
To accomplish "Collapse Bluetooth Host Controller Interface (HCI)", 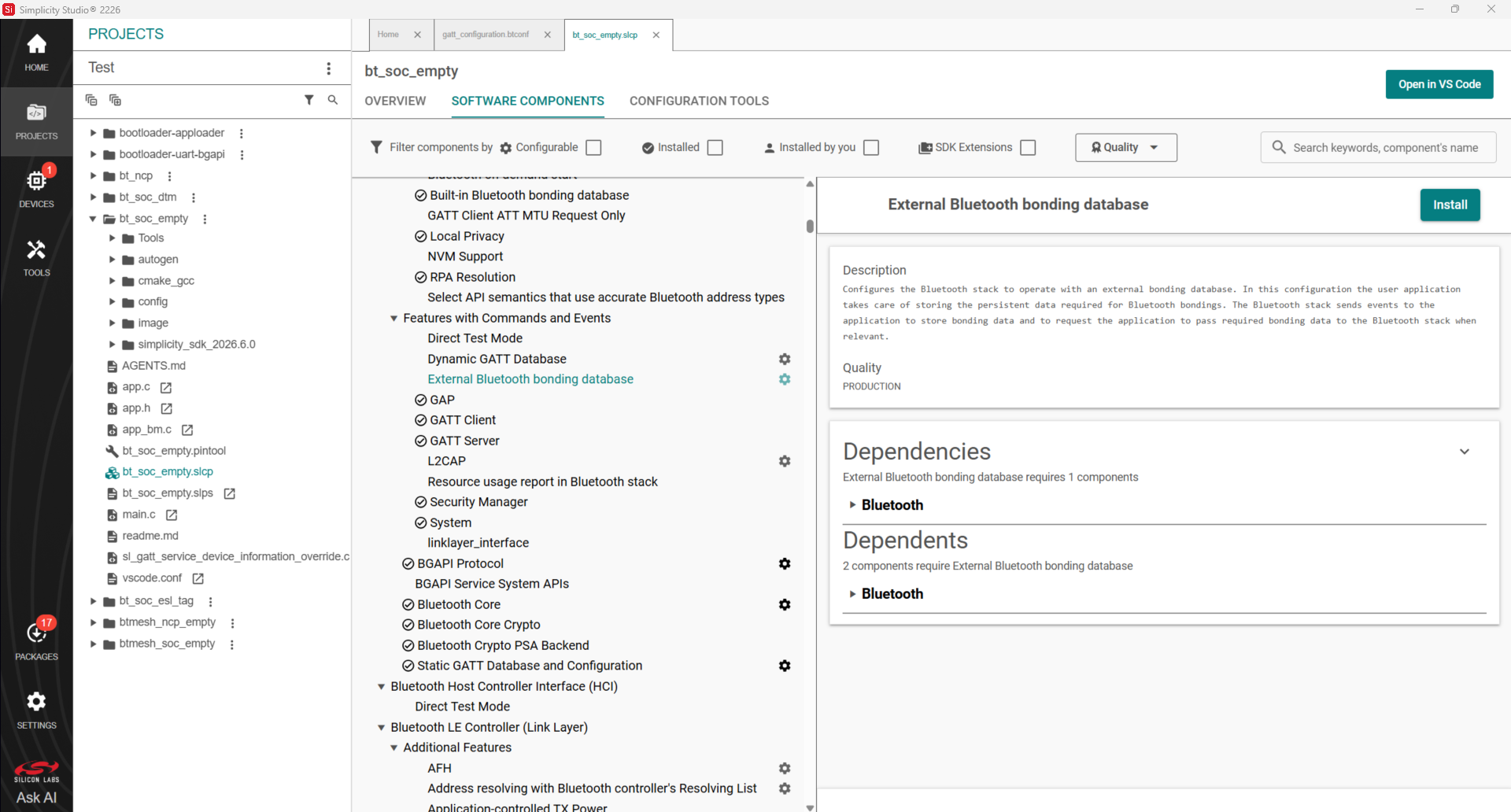I will pos(382,686).
